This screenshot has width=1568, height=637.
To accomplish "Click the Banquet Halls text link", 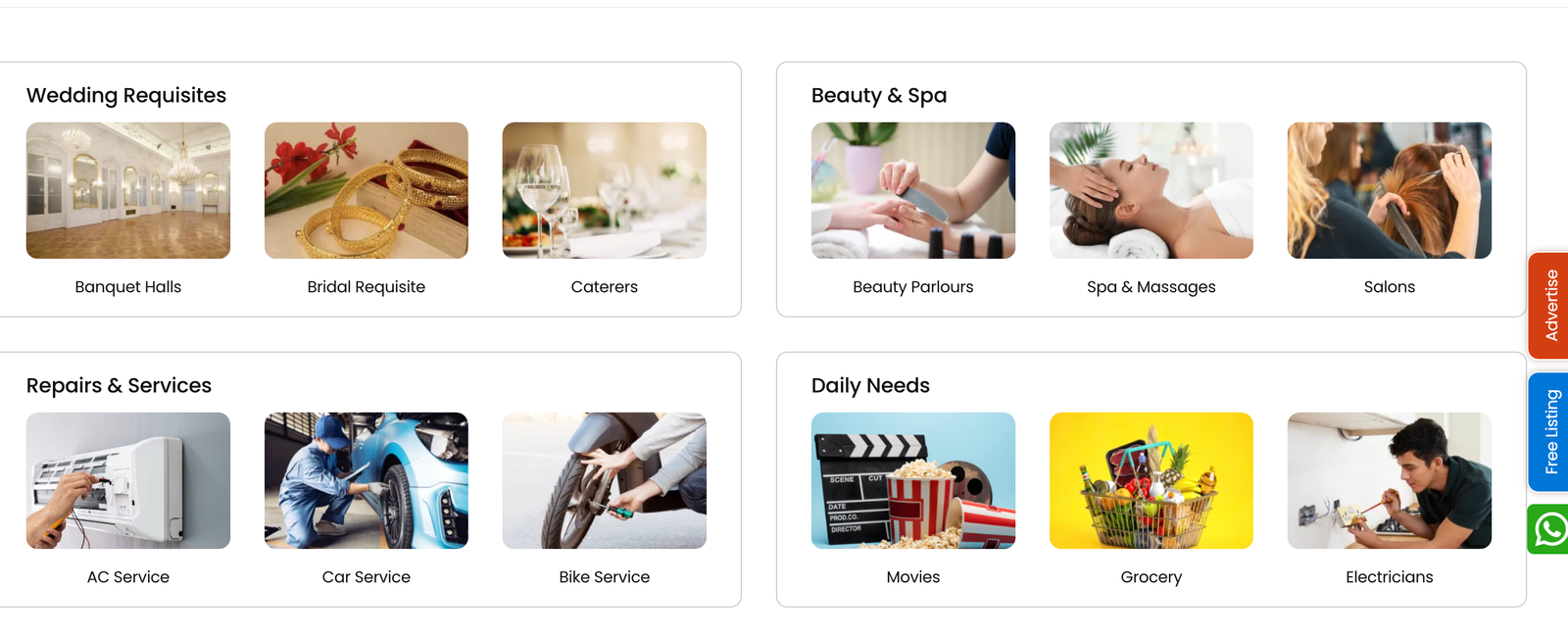I will click(128, 287).
